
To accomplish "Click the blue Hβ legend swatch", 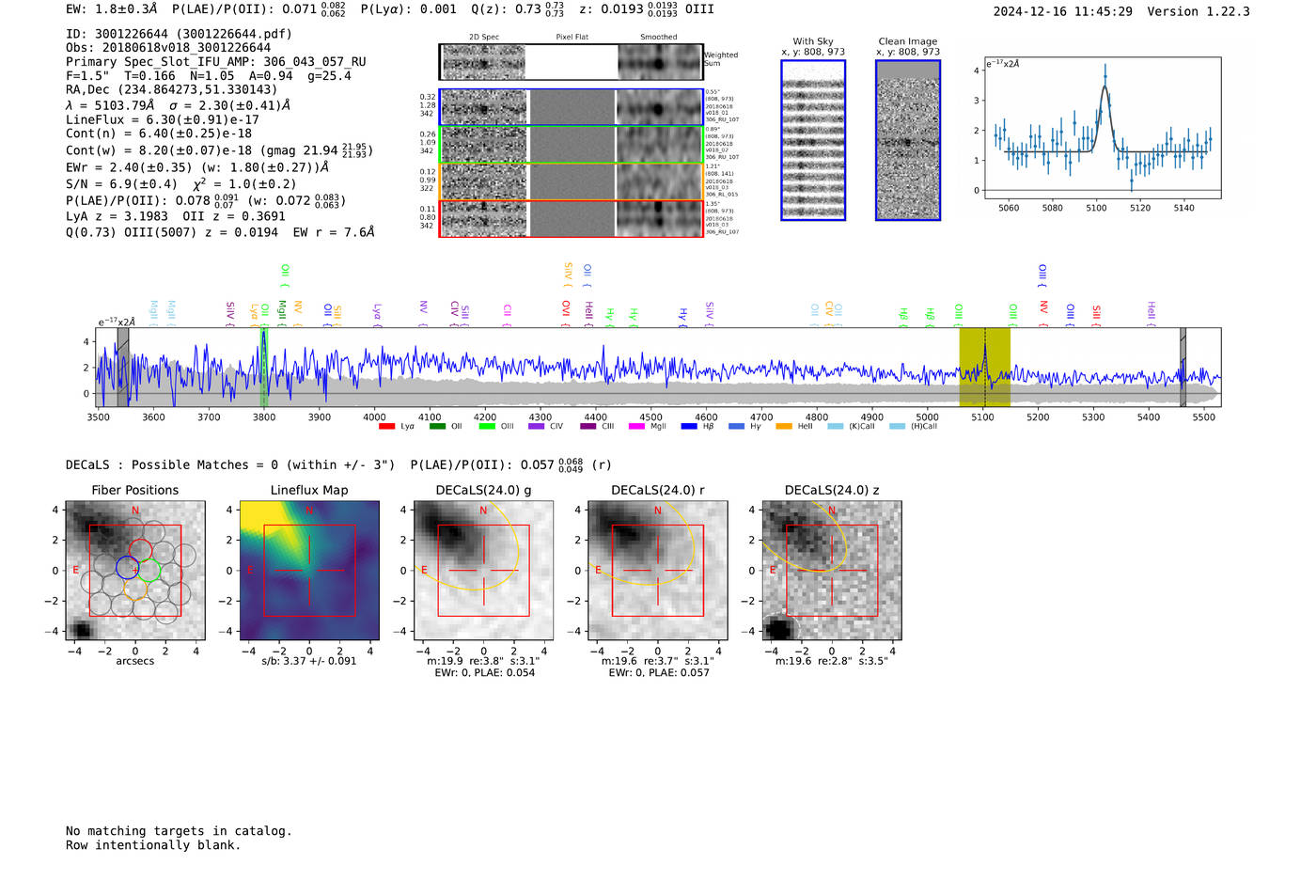I will coord(689,427).
